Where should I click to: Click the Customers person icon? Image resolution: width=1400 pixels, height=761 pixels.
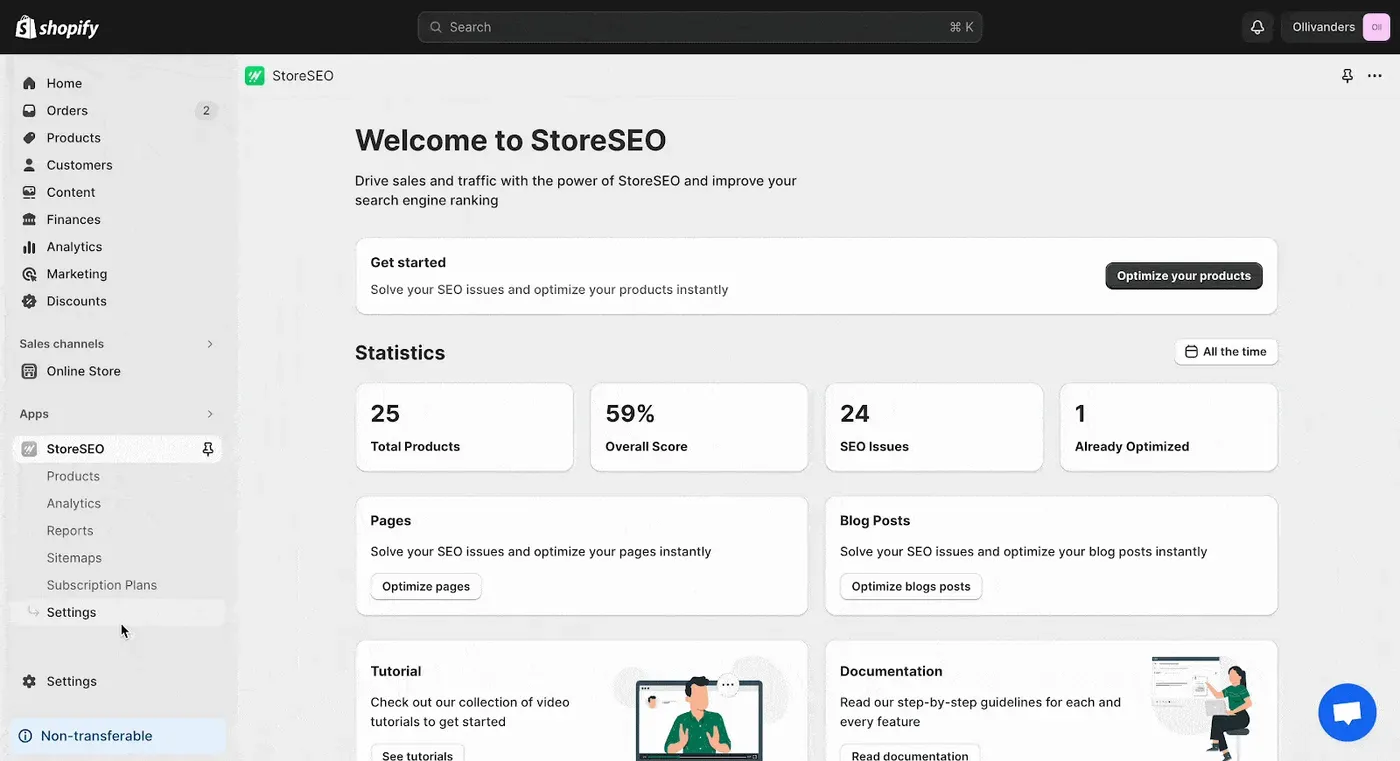[x=29, y=165]
